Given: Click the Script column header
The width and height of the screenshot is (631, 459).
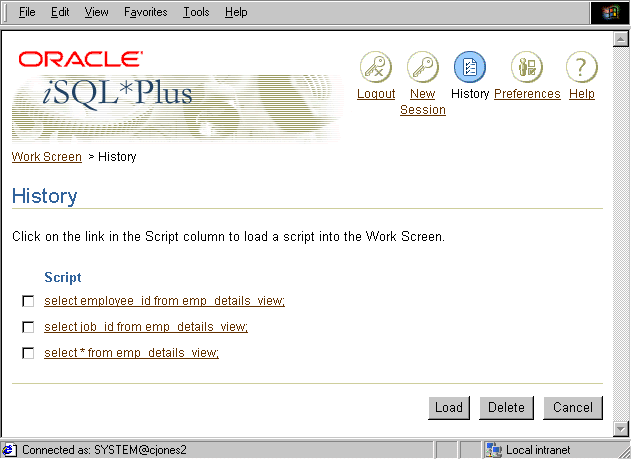Looking at the screenshot, I should point(63,277).
